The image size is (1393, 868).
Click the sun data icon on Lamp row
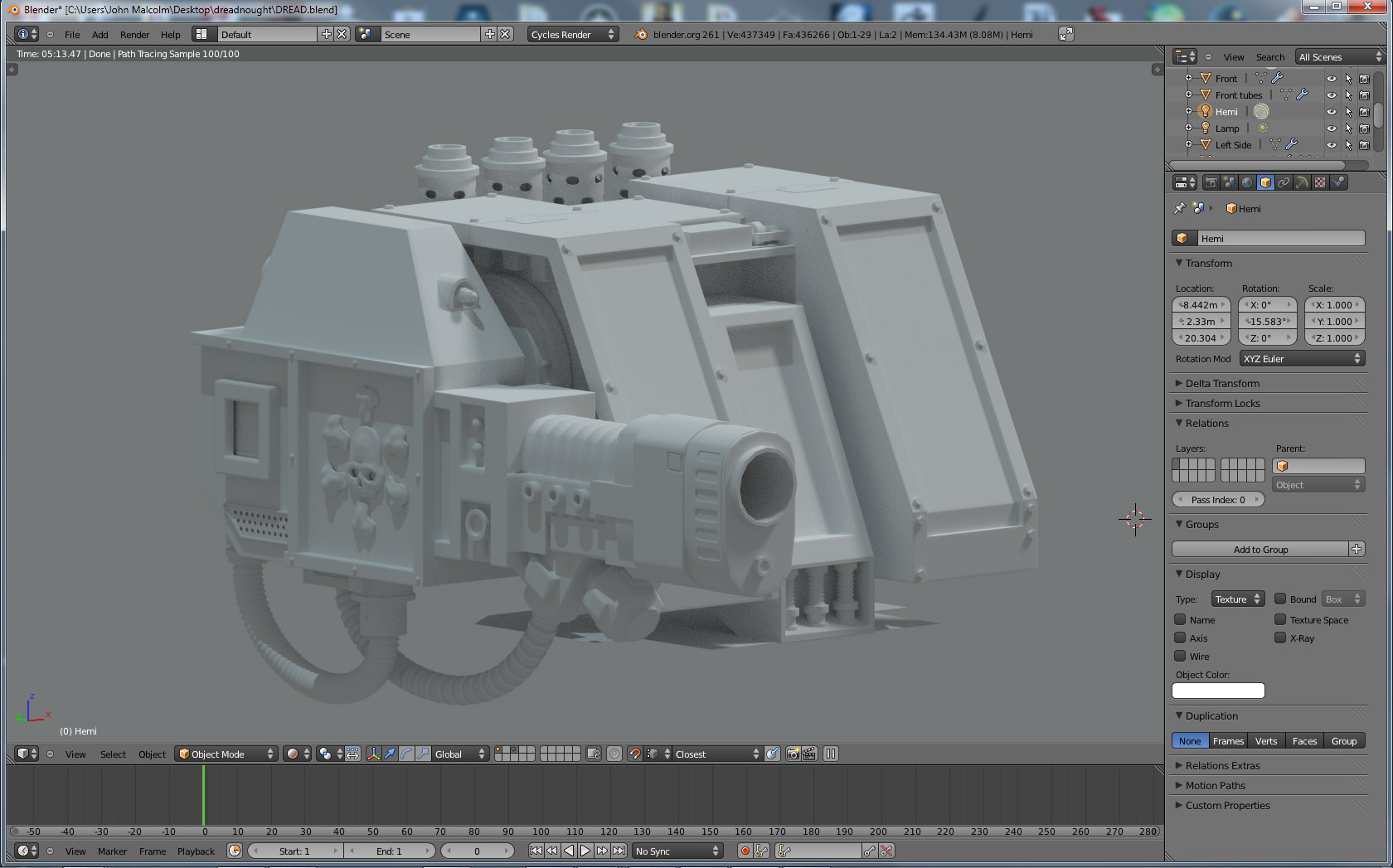[1262, 128]
